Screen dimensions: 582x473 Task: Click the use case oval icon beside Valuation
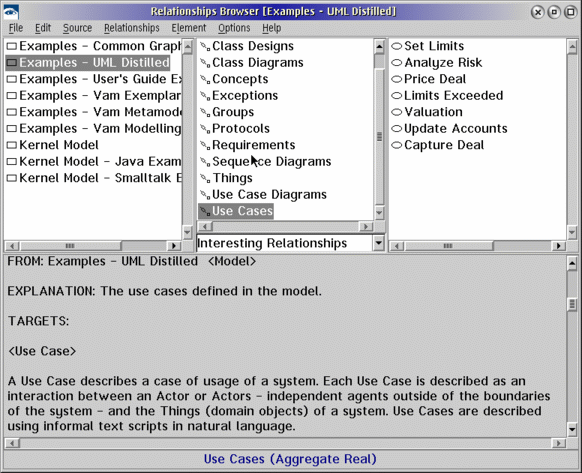tap(397, 112)
